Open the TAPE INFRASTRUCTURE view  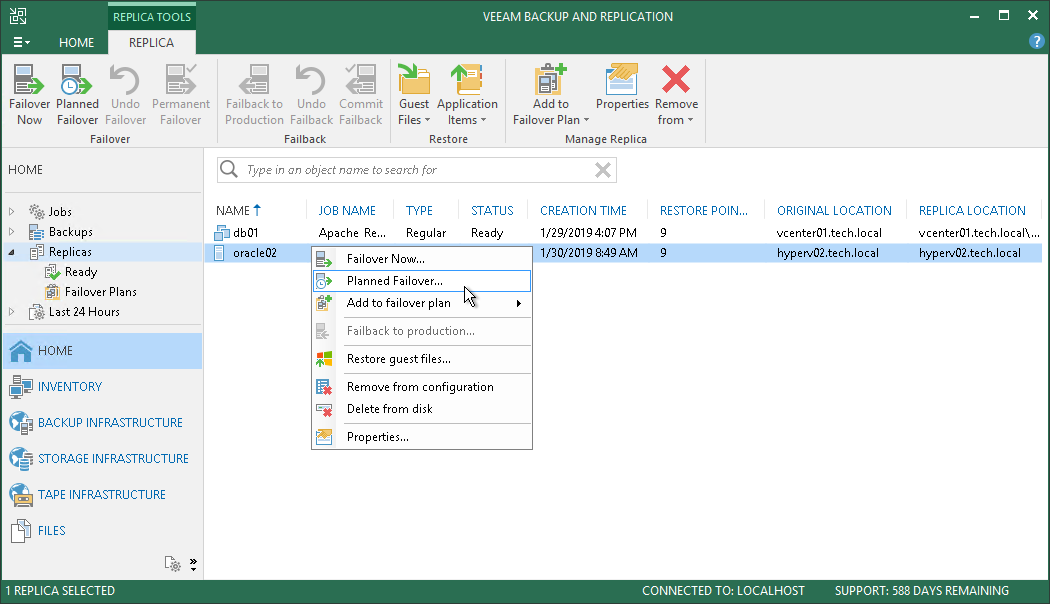(x=102, y=495)
